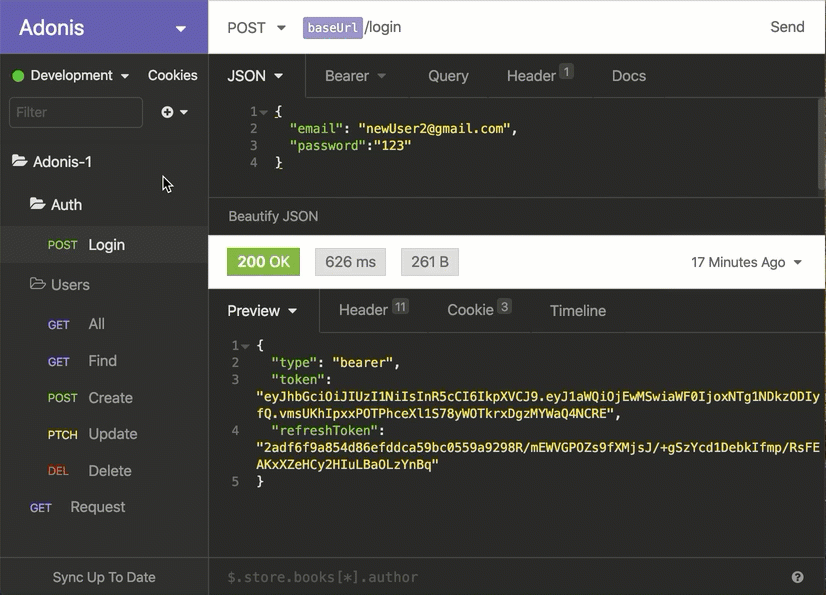Open the Docs tab
The height and width of the screenshot is (595, 826).
[x=628, y=75]
